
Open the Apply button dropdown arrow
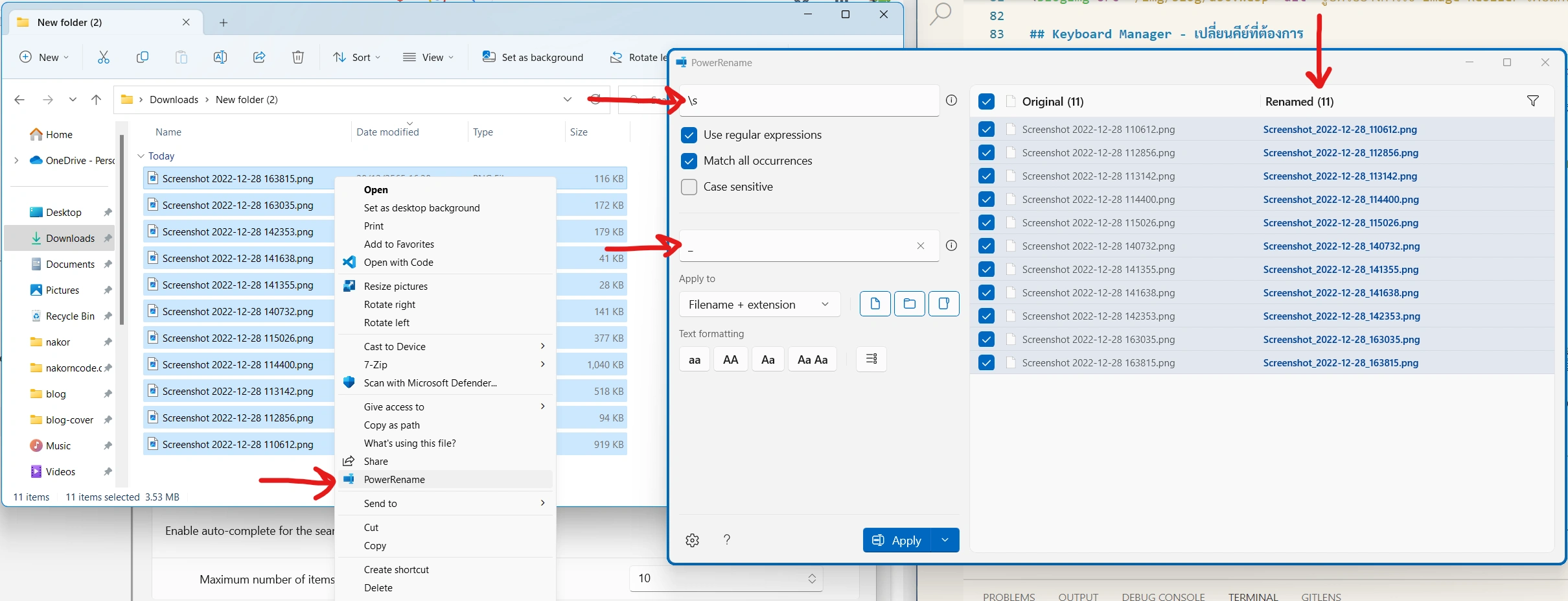945,540
